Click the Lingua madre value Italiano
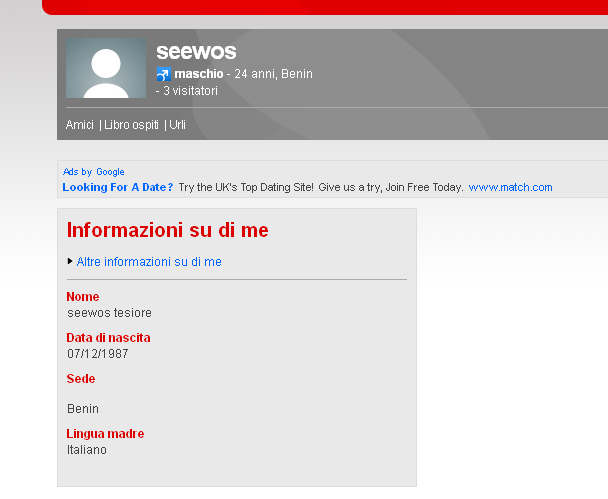The height and width of the screenshot is (499, 608). click(87, 450)
